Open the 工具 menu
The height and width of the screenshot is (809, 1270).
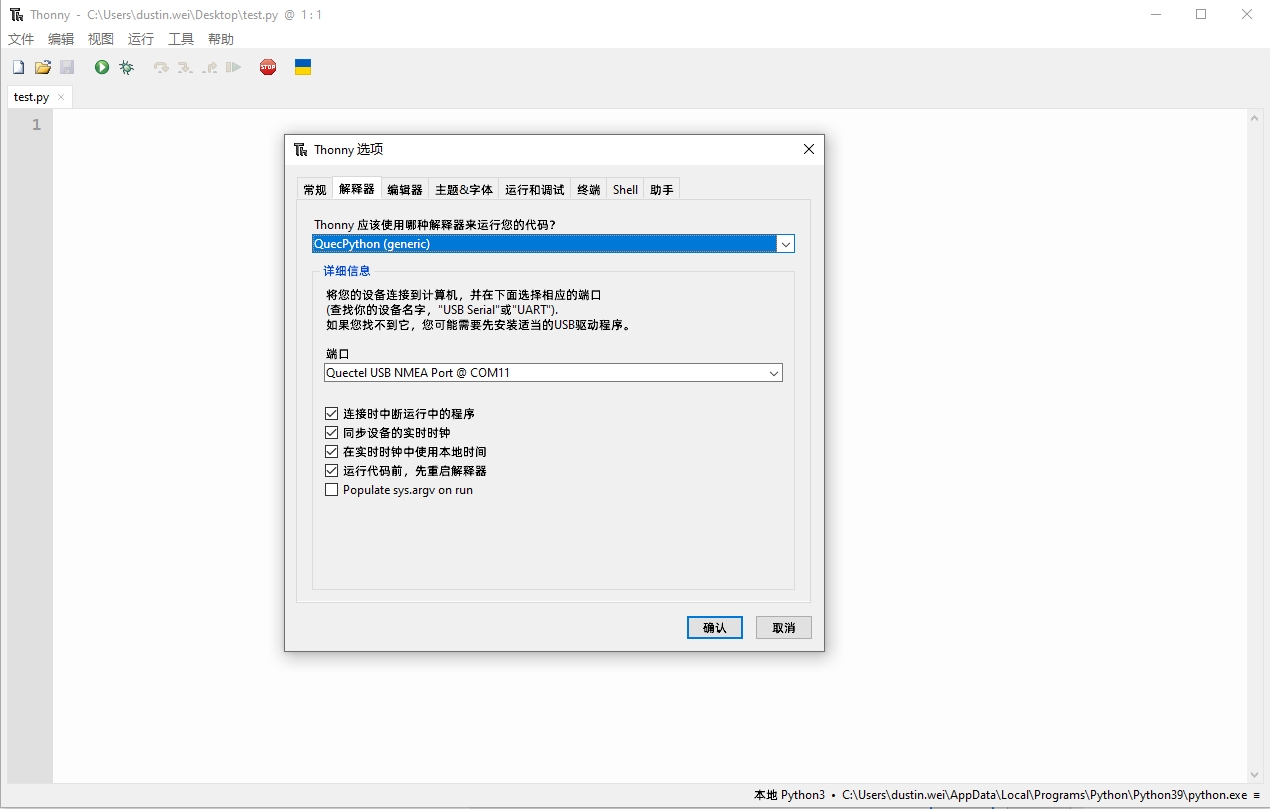click(x=181, y=39)
